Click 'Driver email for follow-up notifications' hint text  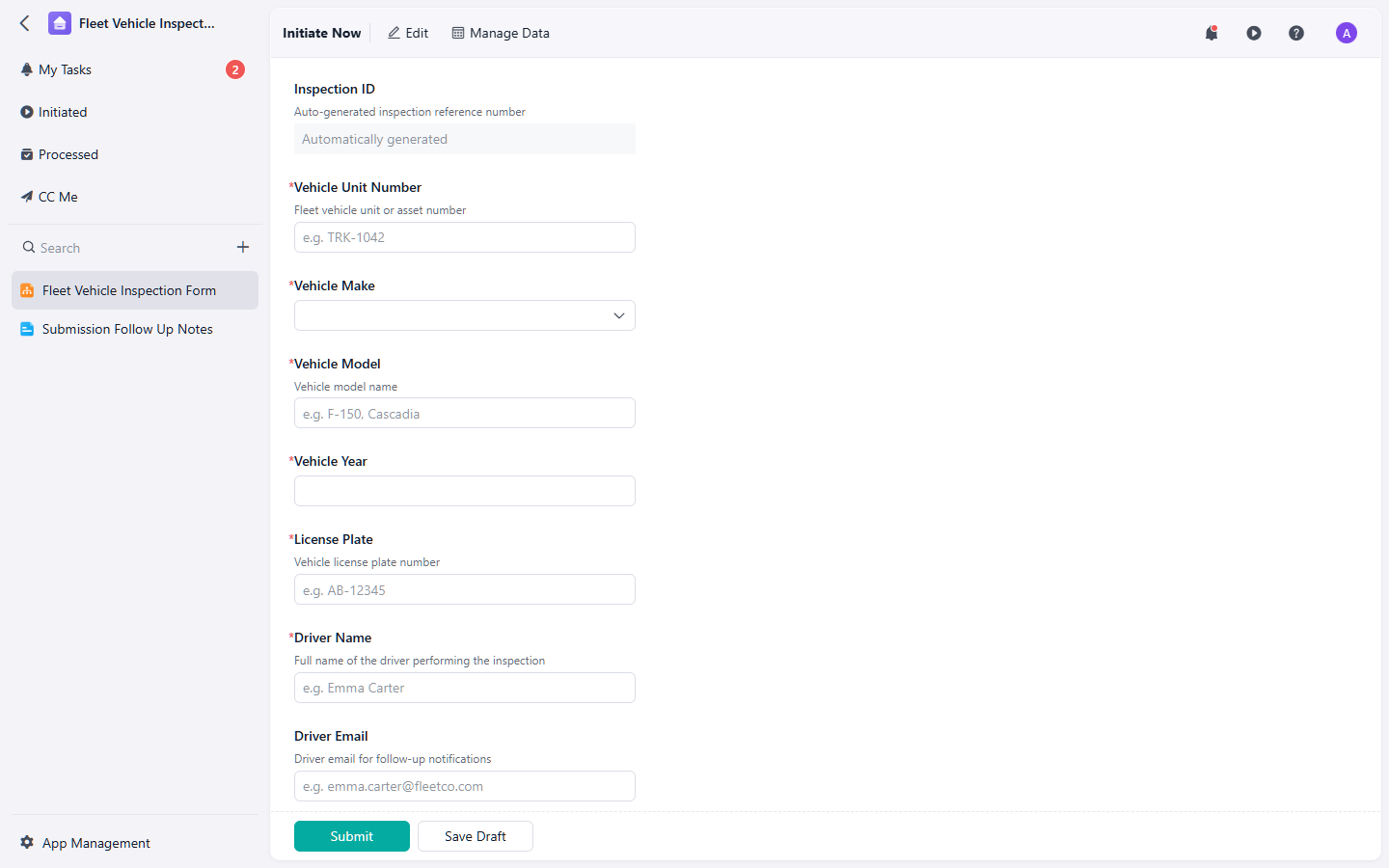point(393,759)
